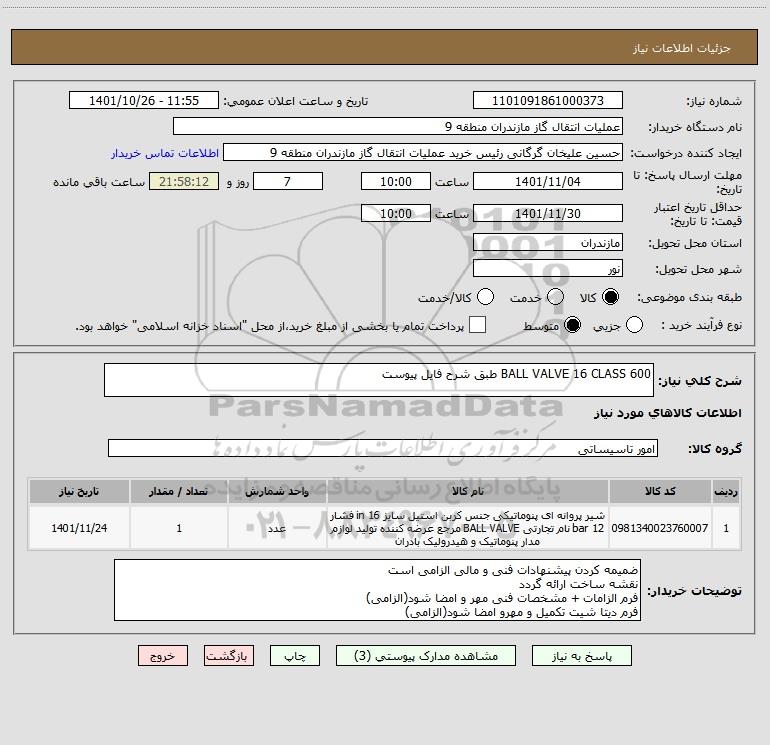Screen dimensions: 770x745
Task: Click the quantity cell showing 1
Action: 179,528
